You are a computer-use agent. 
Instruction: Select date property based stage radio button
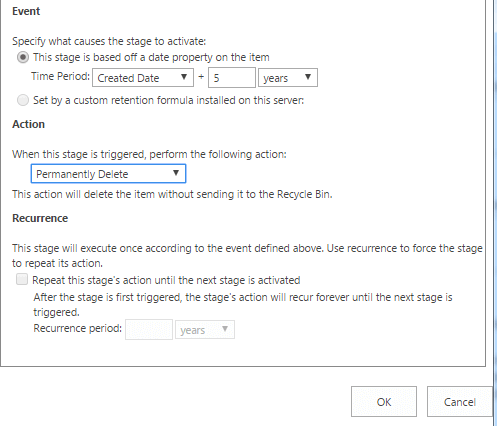pyautogui.click(x=23, y=57)
